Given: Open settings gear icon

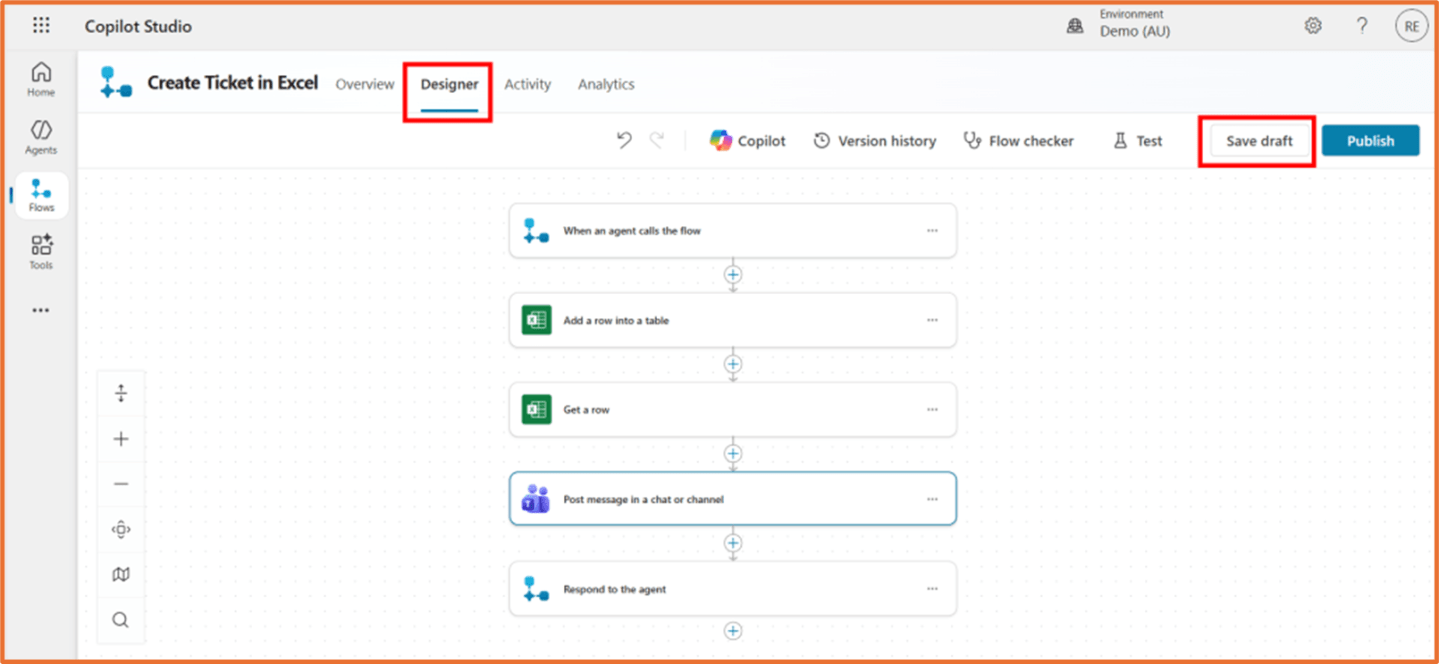Looking at the screenshot, I should [1313, 26].
